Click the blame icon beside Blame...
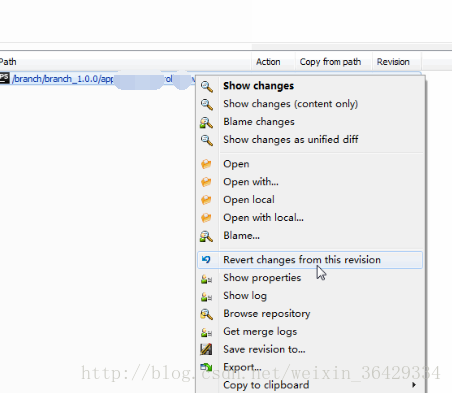Screen dimensions: 452x393 click(206, 236)
